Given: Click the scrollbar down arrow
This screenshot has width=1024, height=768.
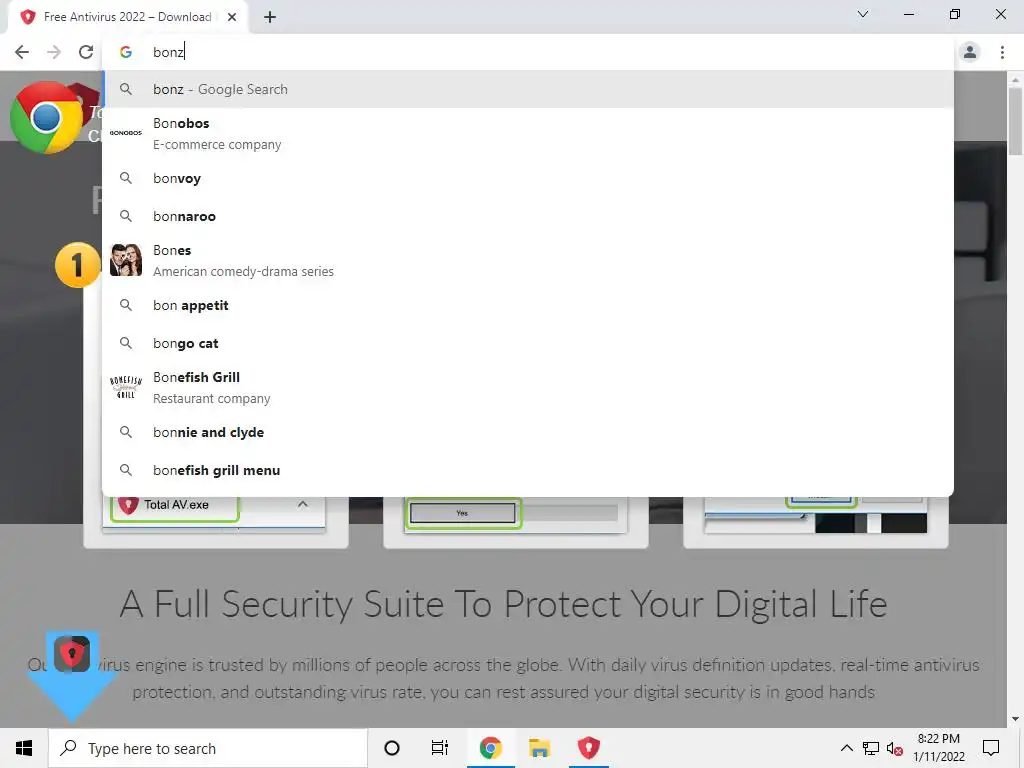Looking at the screenshot, I should [1015, 719].
